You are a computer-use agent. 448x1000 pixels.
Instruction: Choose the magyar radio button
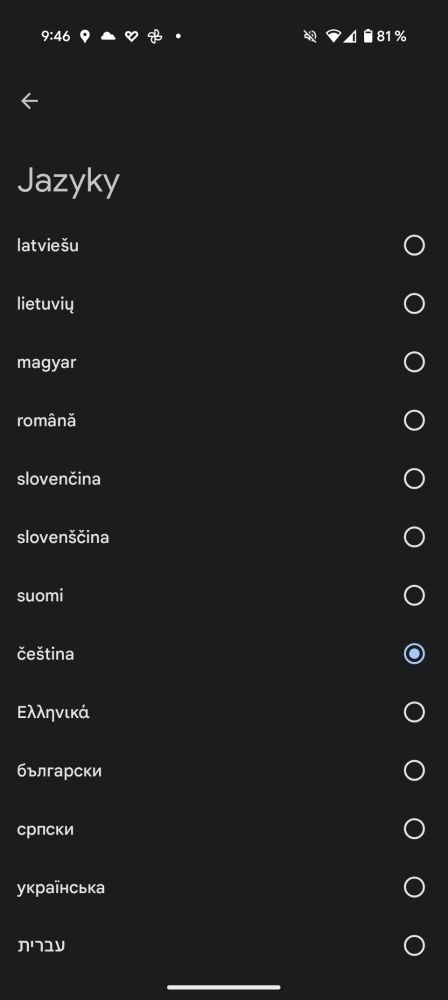tap(414, 362)
